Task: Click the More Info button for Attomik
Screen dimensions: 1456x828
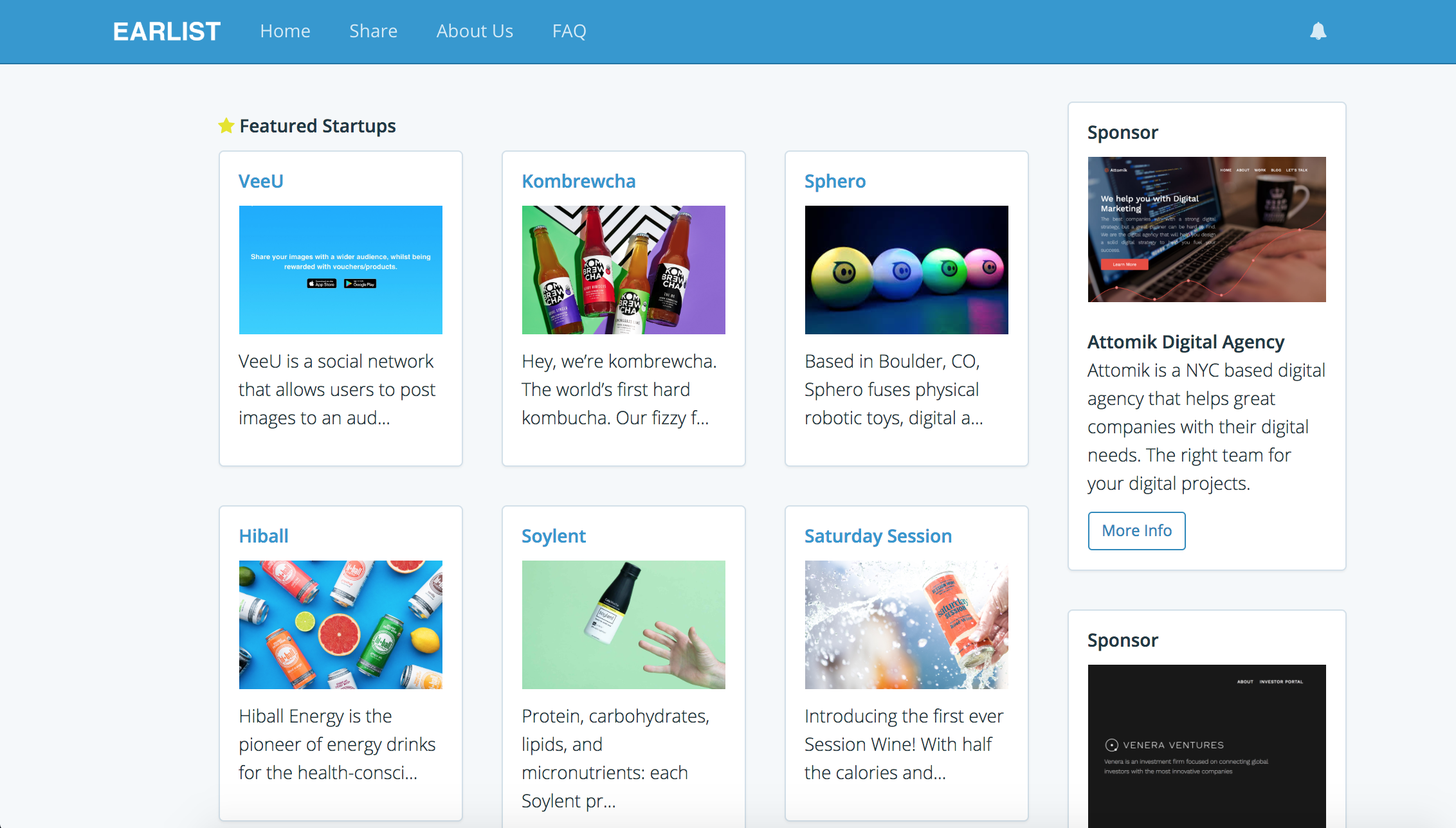Action: click(1136, 530)
